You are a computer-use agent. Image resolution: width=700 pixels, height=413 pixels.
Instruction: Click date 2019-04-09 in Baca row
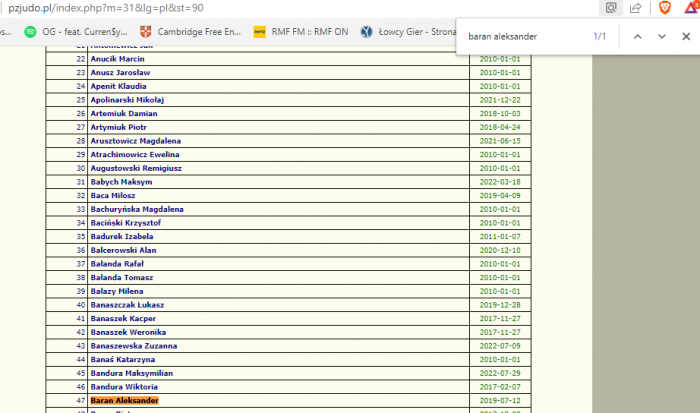coord(500,196)
